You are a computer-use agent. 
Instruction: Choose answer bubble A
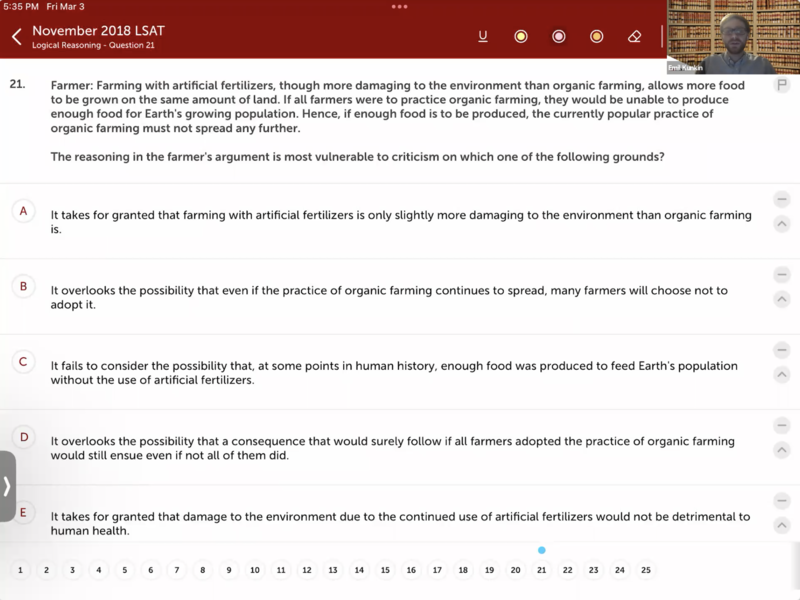23,211
